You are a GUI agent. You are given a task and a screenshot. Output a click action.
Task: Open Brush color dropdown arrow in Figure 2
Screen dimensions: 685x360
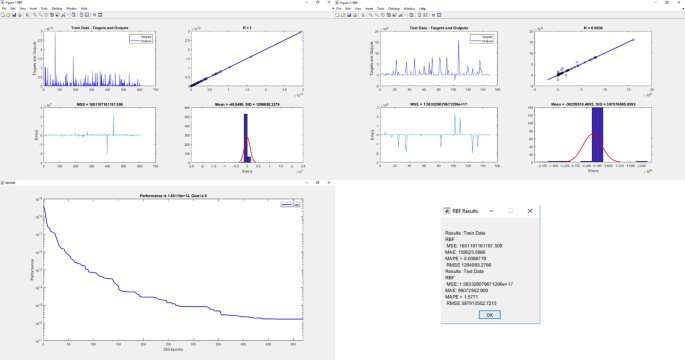pos(405,15)
